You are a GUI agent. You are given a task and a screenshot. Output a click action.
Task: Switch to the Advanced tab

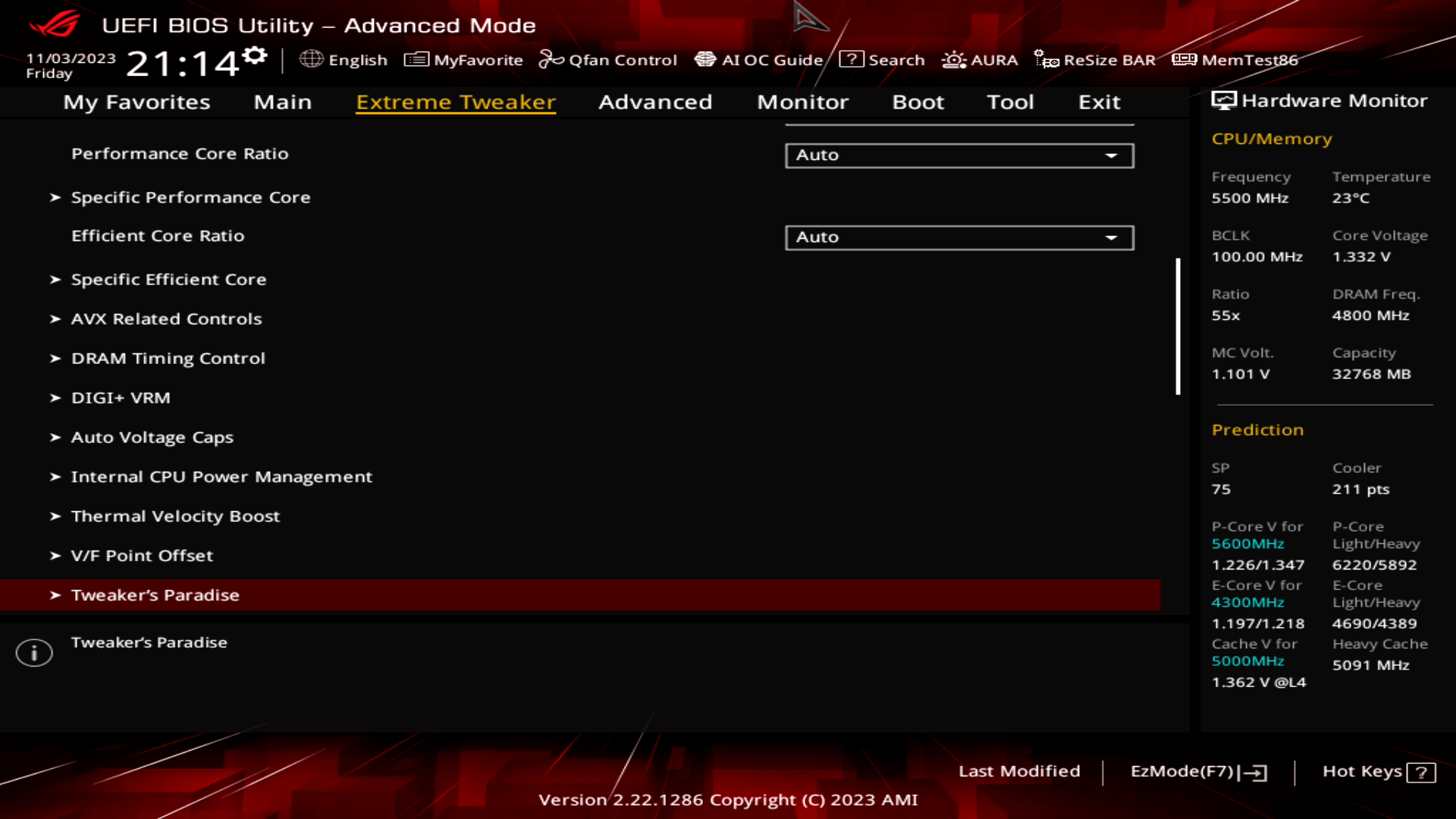655,102
